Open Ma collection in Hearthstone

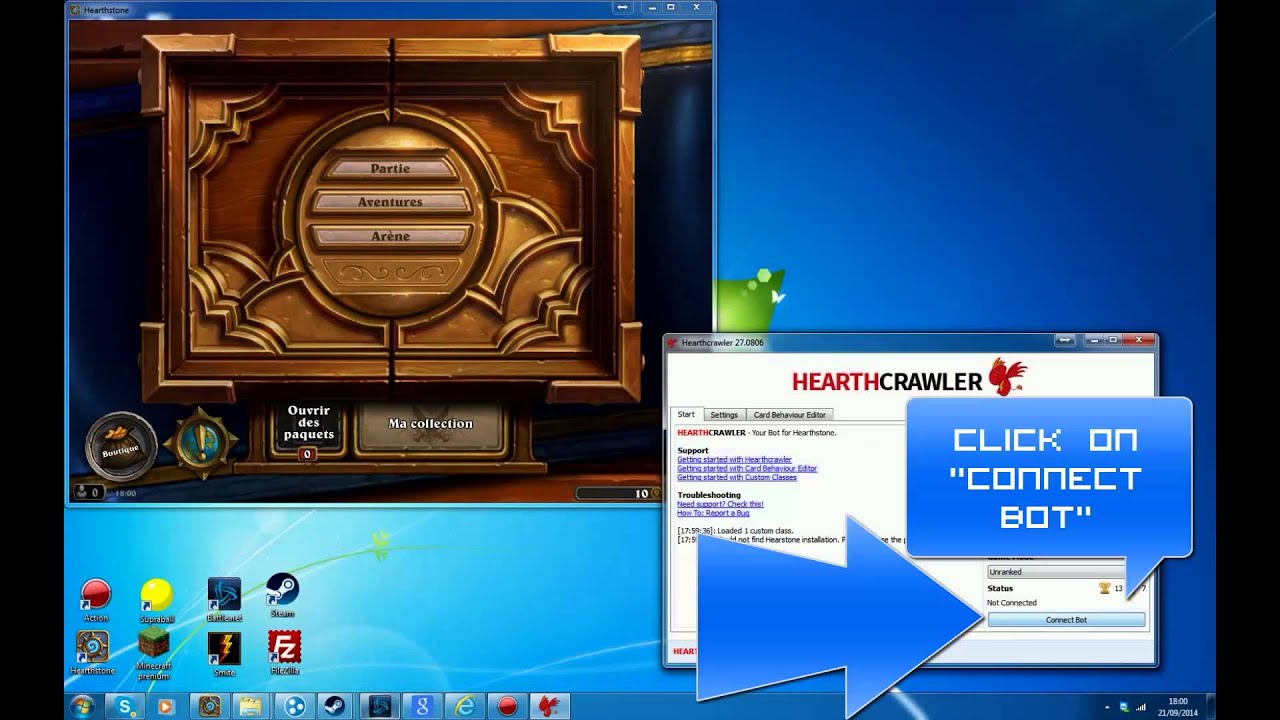(430, 424)
